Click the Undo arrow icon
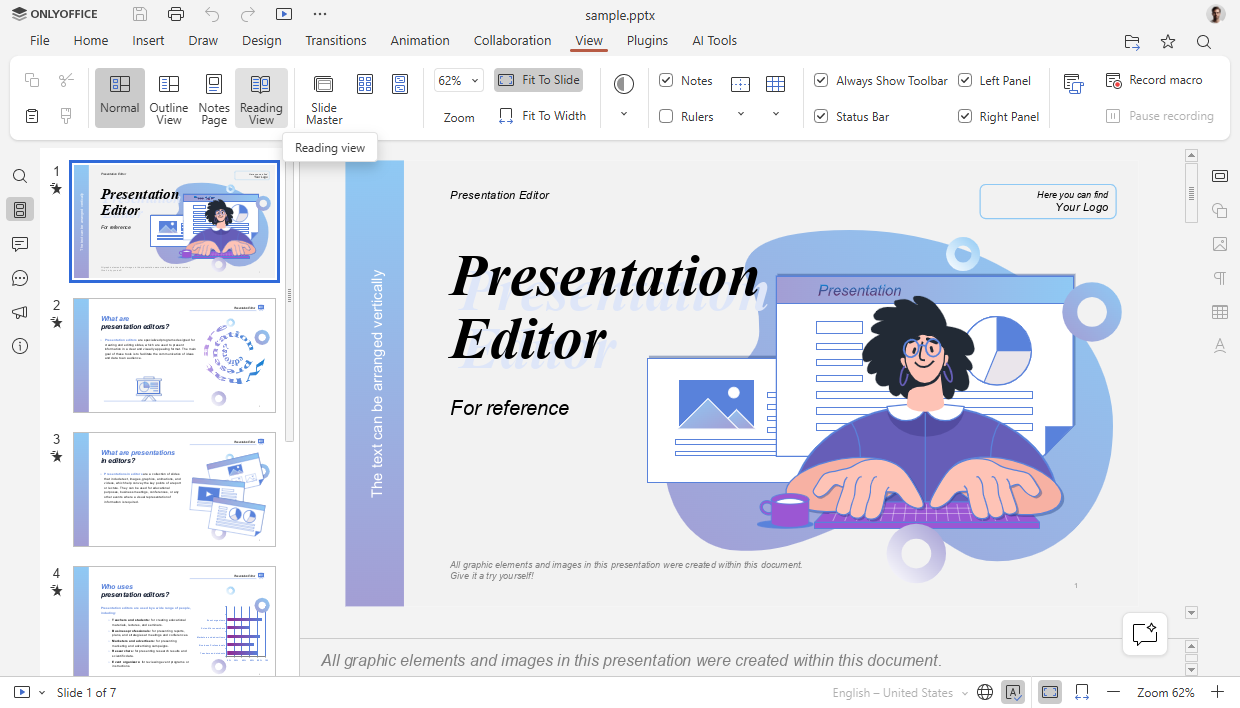The height and width of the screenshot is (708, 1240). point(212,14)
